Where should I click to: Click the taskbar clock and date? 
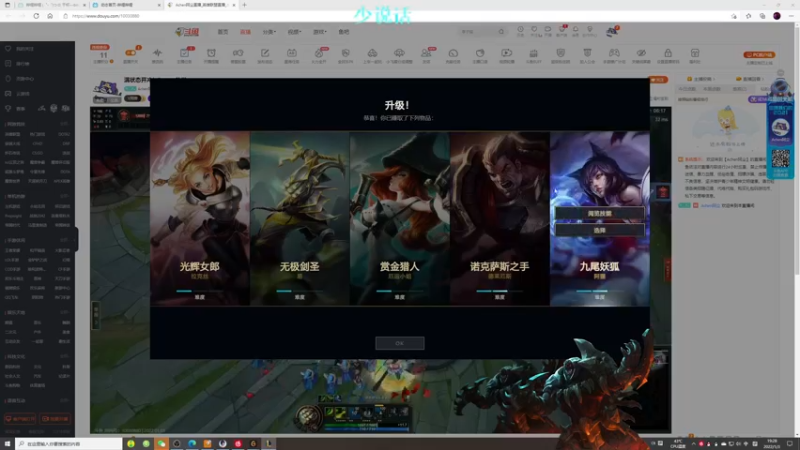click(772, 444)
